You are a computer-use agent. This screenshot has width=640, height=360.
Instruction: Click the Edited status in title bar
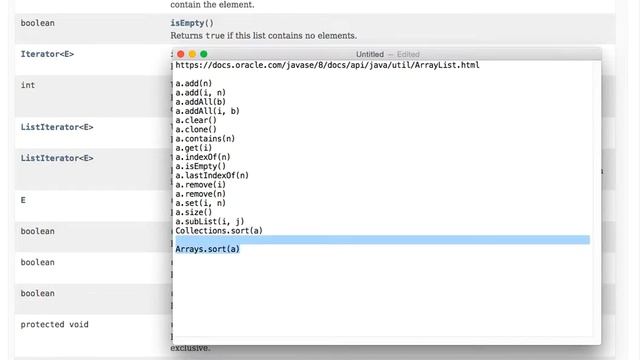[x=408, y=54]
